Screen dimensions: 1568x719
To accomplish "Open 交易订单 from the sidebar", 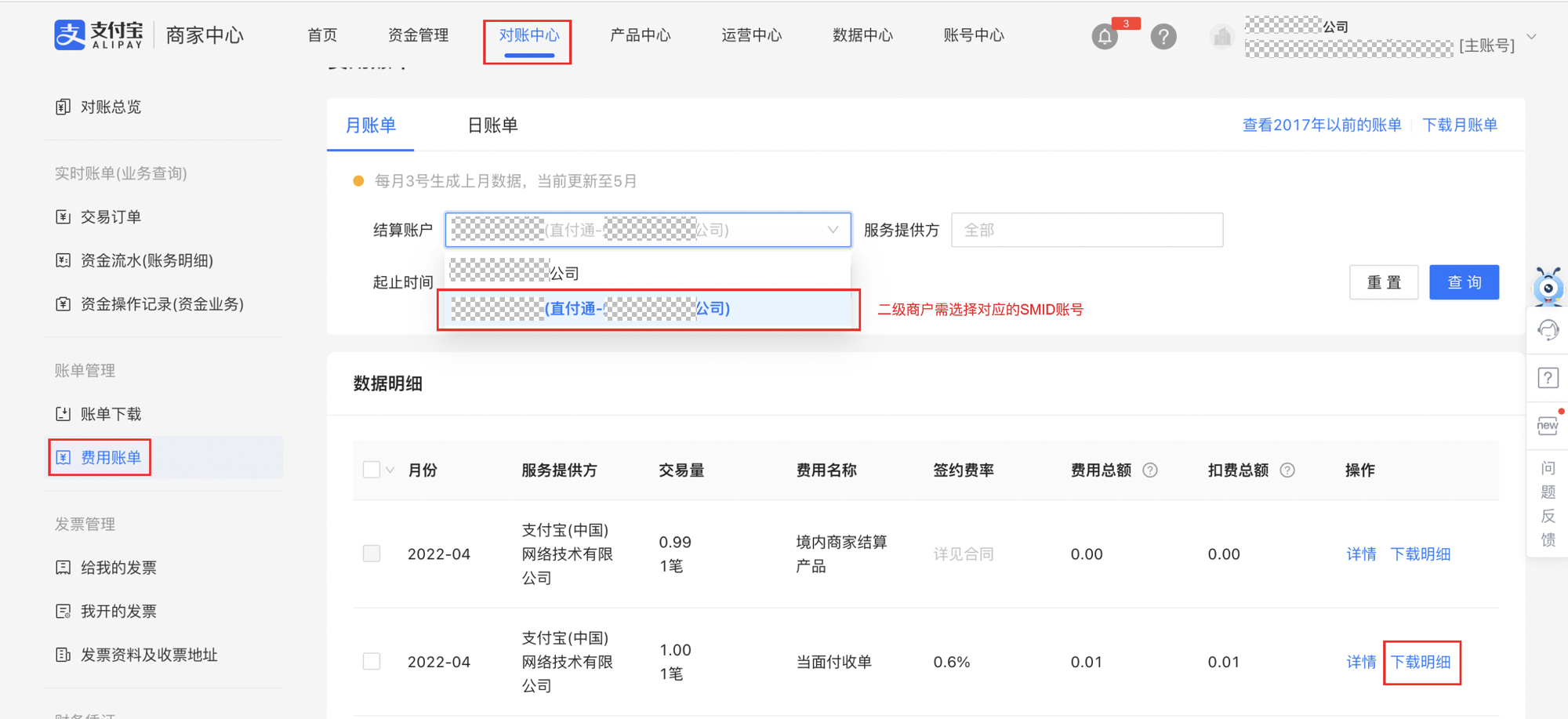I will pos(109,216).
